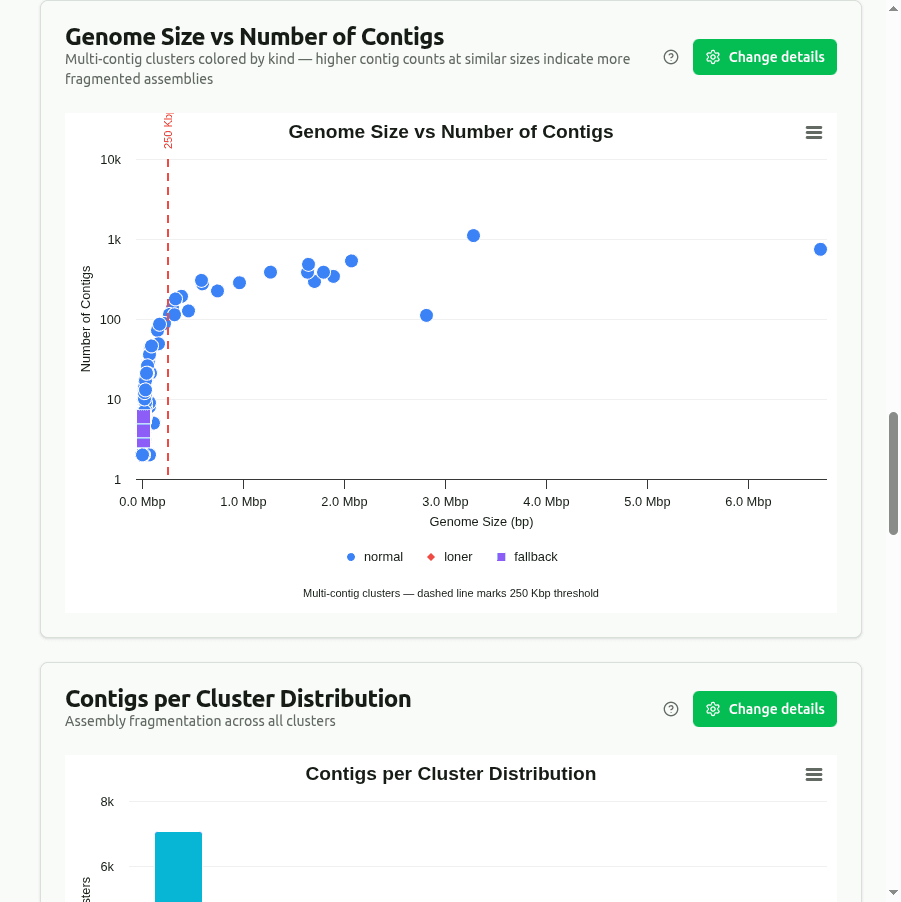Click the gear icon on the bottom Change details button
Viewport: 901px width, 902px height.
(713, 709)
